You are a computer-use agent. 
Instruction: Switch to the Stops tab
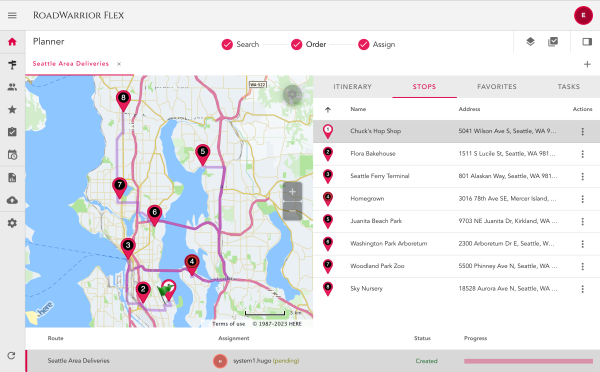[x=424, y=86]
